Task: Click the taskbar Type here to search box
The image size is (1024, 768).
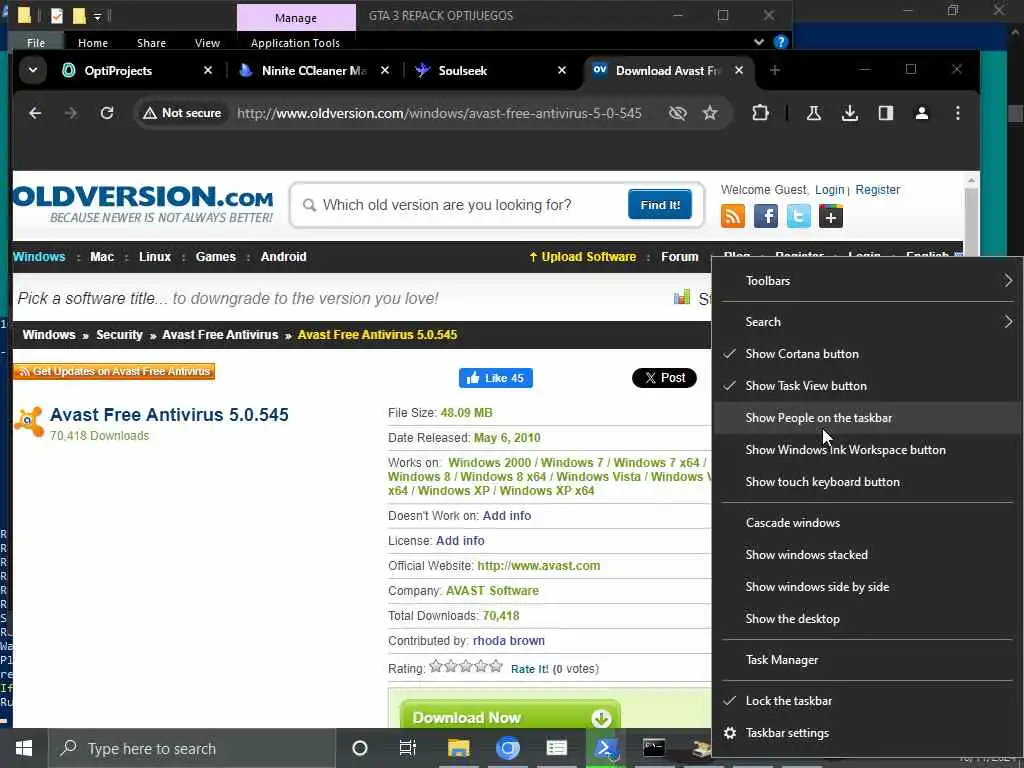Action: (191, 748)
